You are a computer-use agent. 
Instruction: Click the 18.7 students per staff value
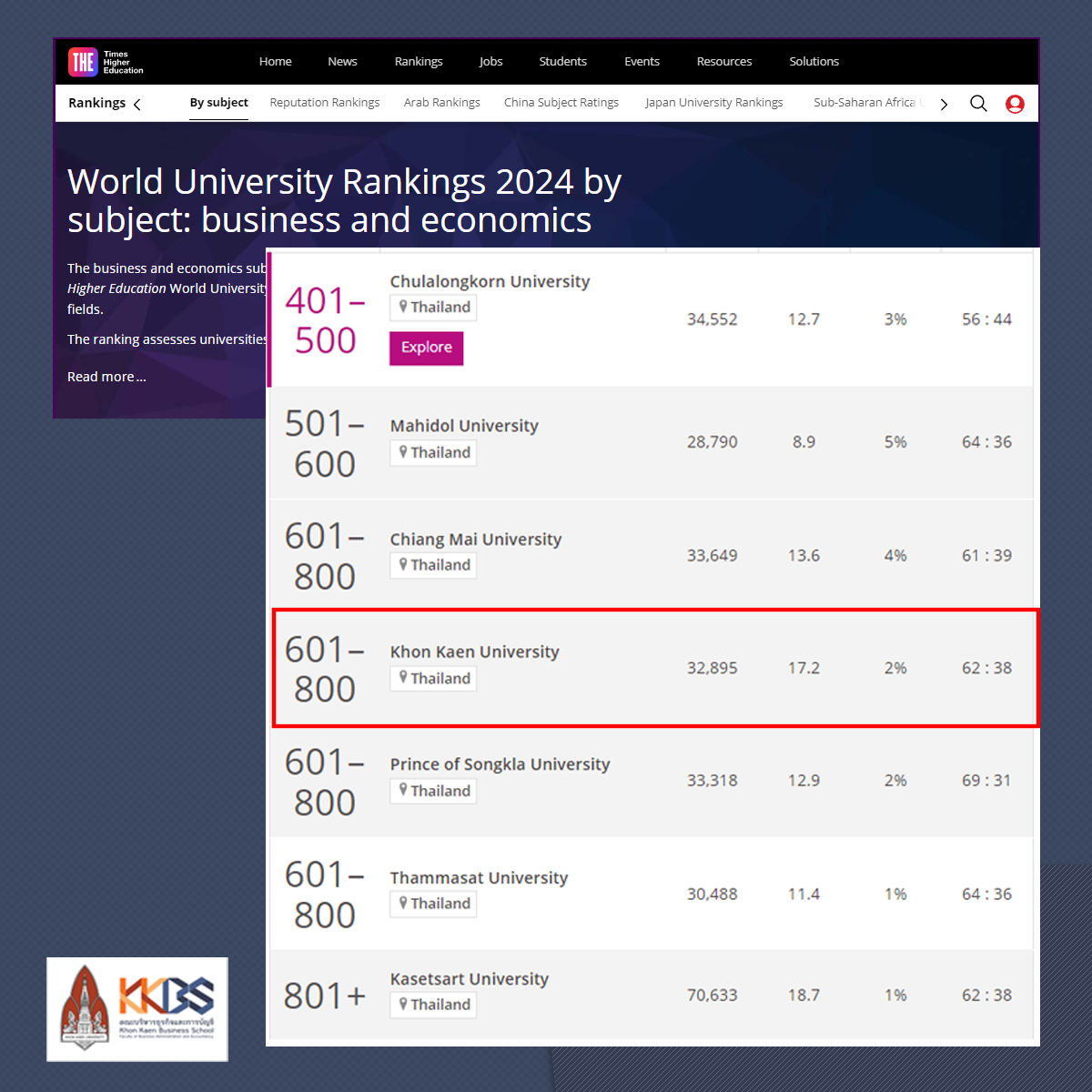804,996
